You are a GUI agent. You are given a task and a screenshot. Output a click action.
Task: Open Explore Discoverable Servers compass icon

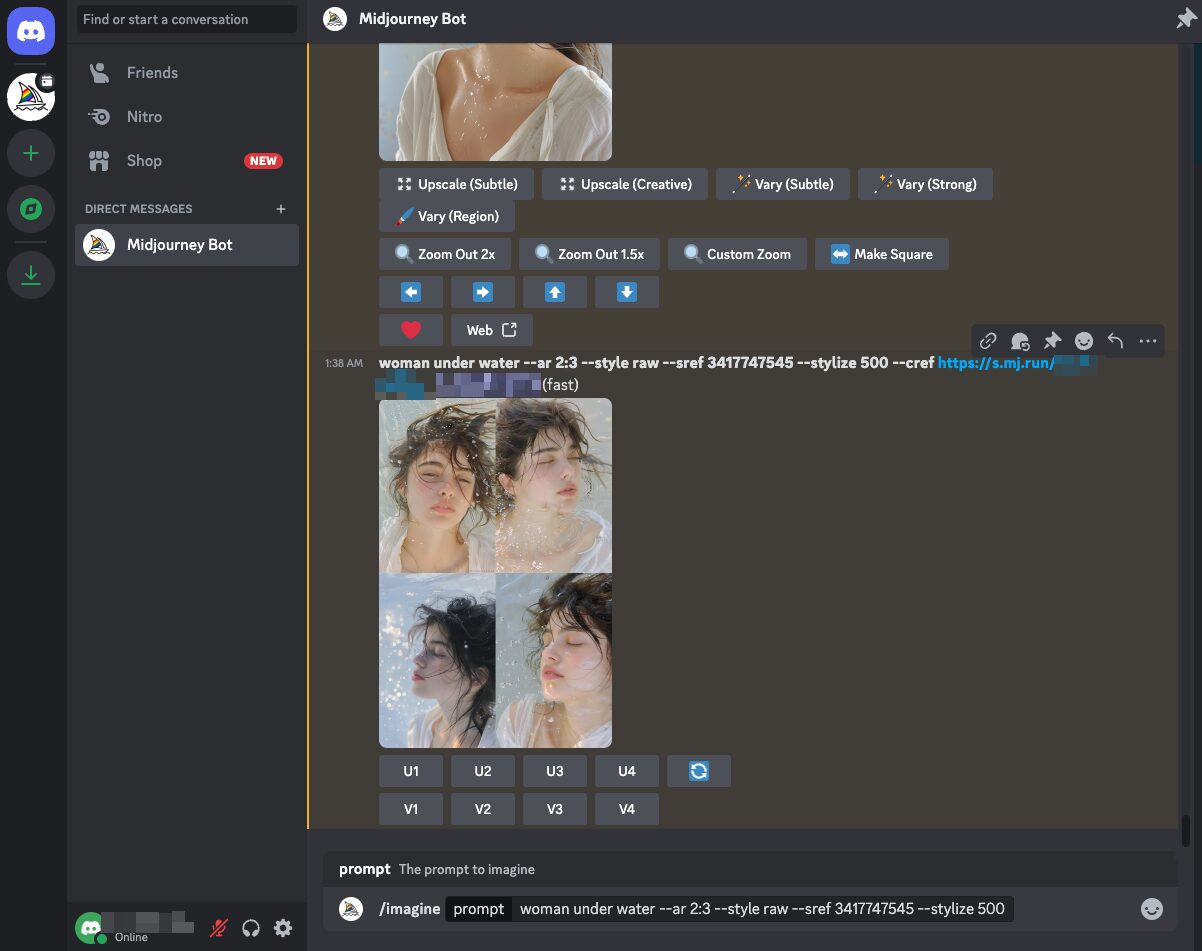[31, 210]
